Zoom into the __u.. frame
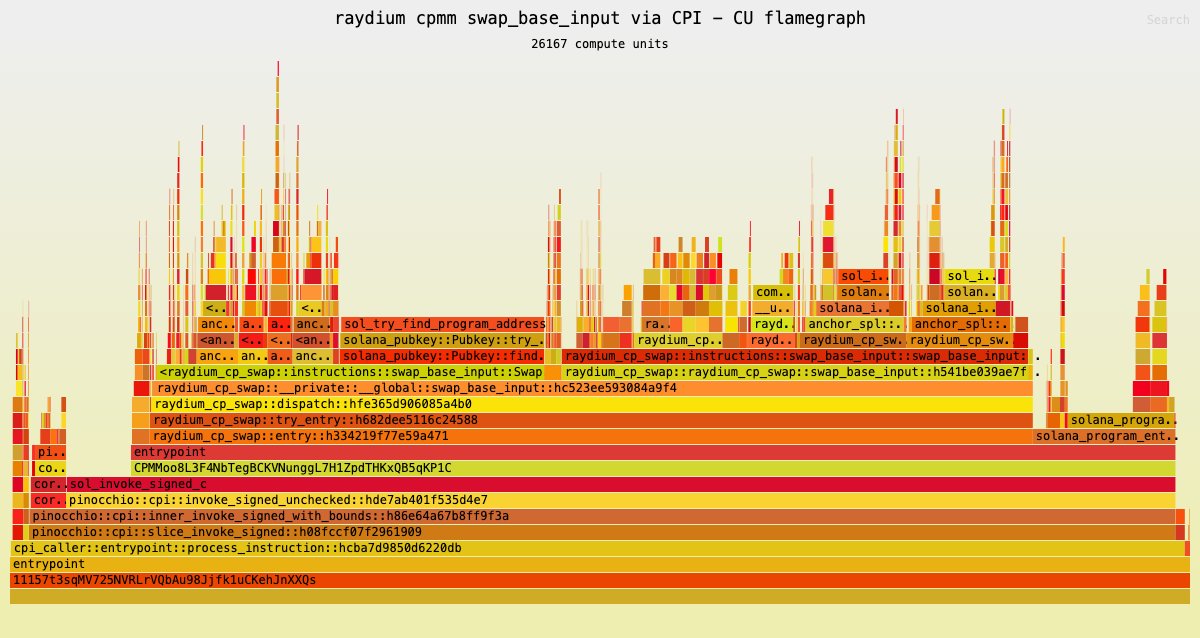Viewport: 1200px width, 638px height. 773,308
